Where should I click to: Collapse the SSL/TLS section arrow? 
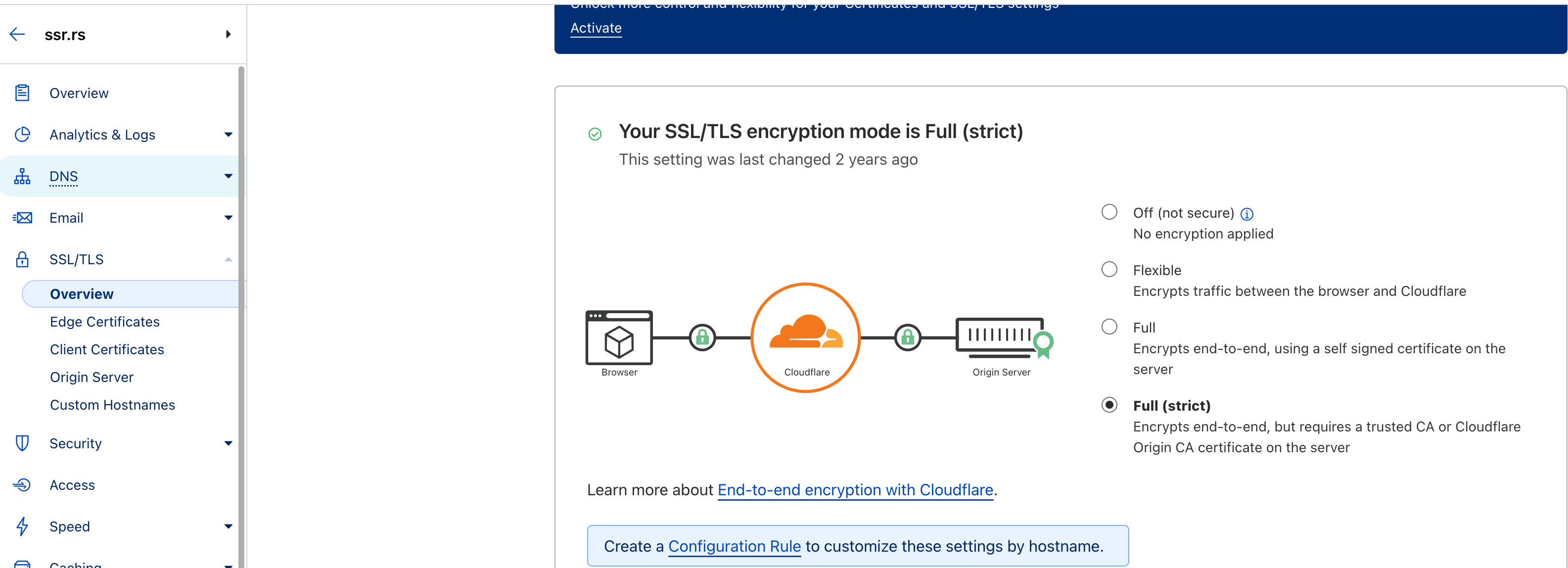click(228, 259)
